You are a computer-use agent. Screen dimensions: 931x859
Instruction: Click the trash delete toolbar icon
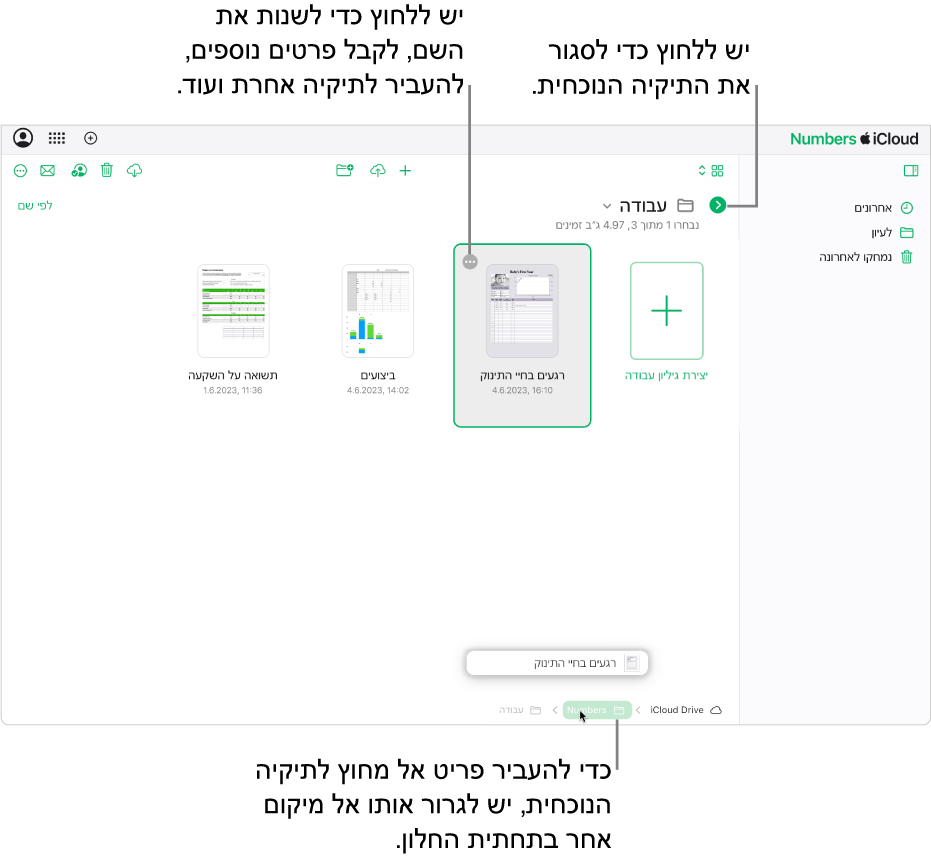tap(107, 170)
